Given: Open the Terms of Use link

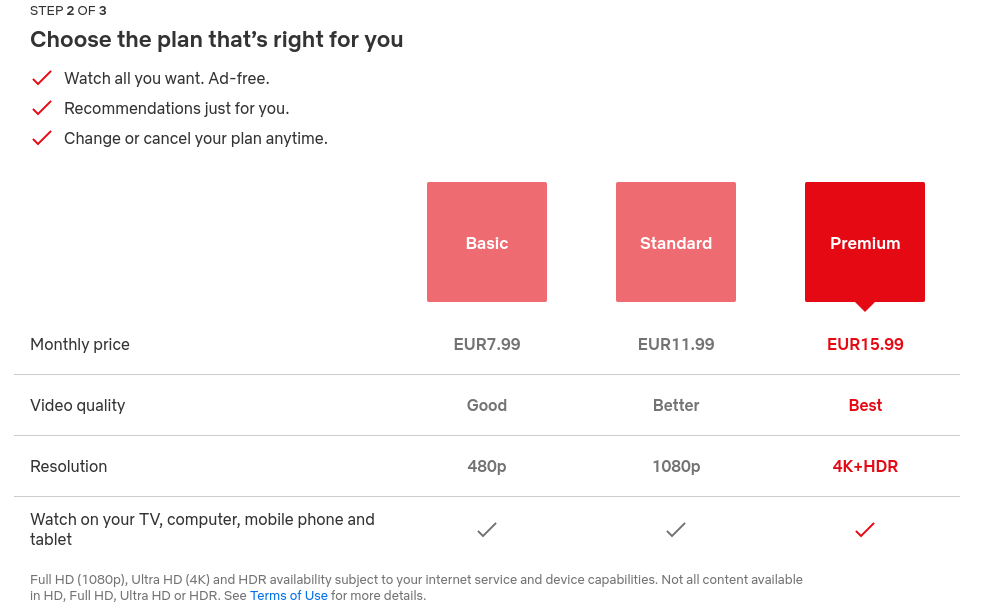Looking at the screenshot, I should (x=289, y=595).
